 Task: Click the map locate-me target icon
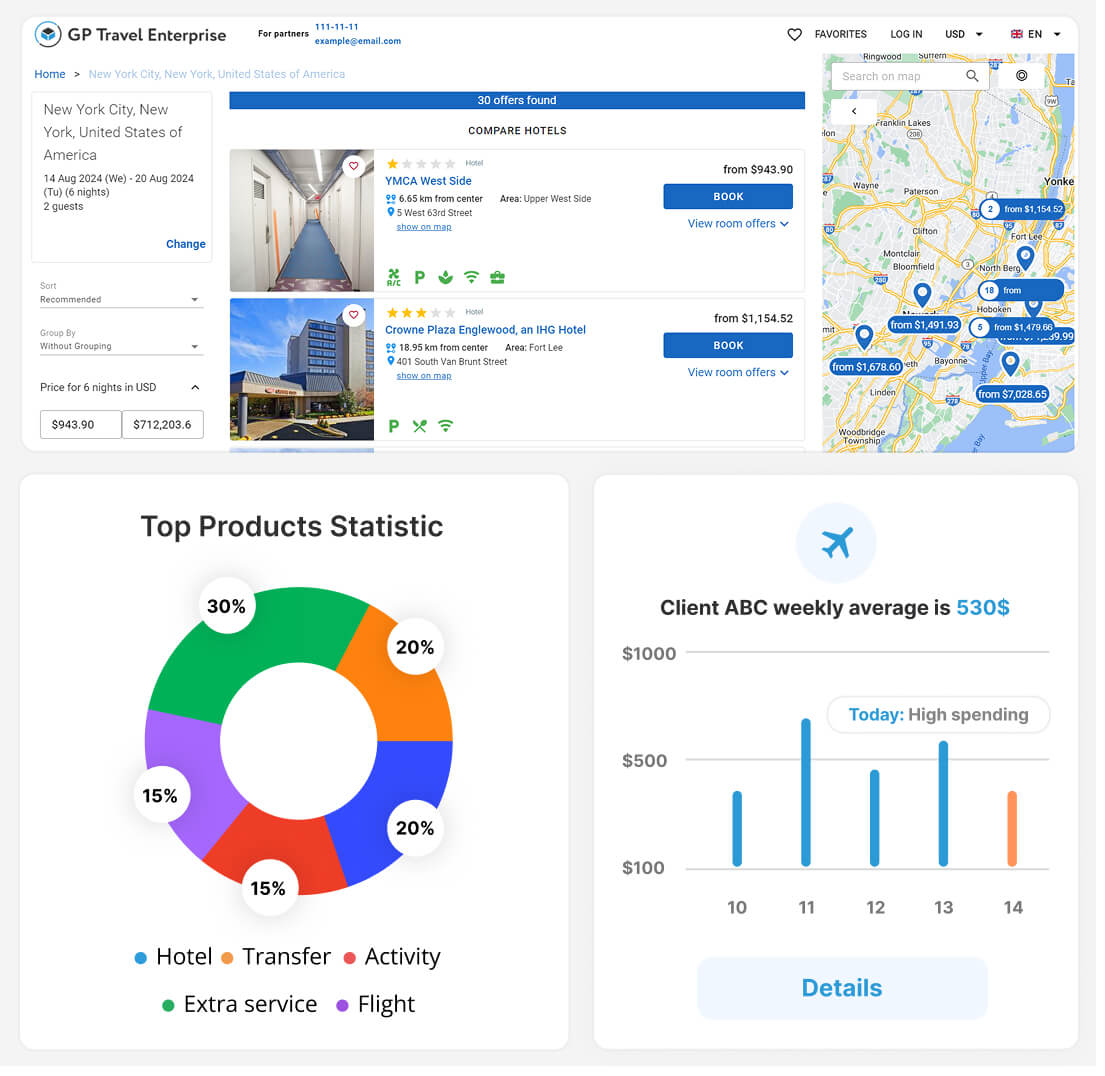[1021, 76]
